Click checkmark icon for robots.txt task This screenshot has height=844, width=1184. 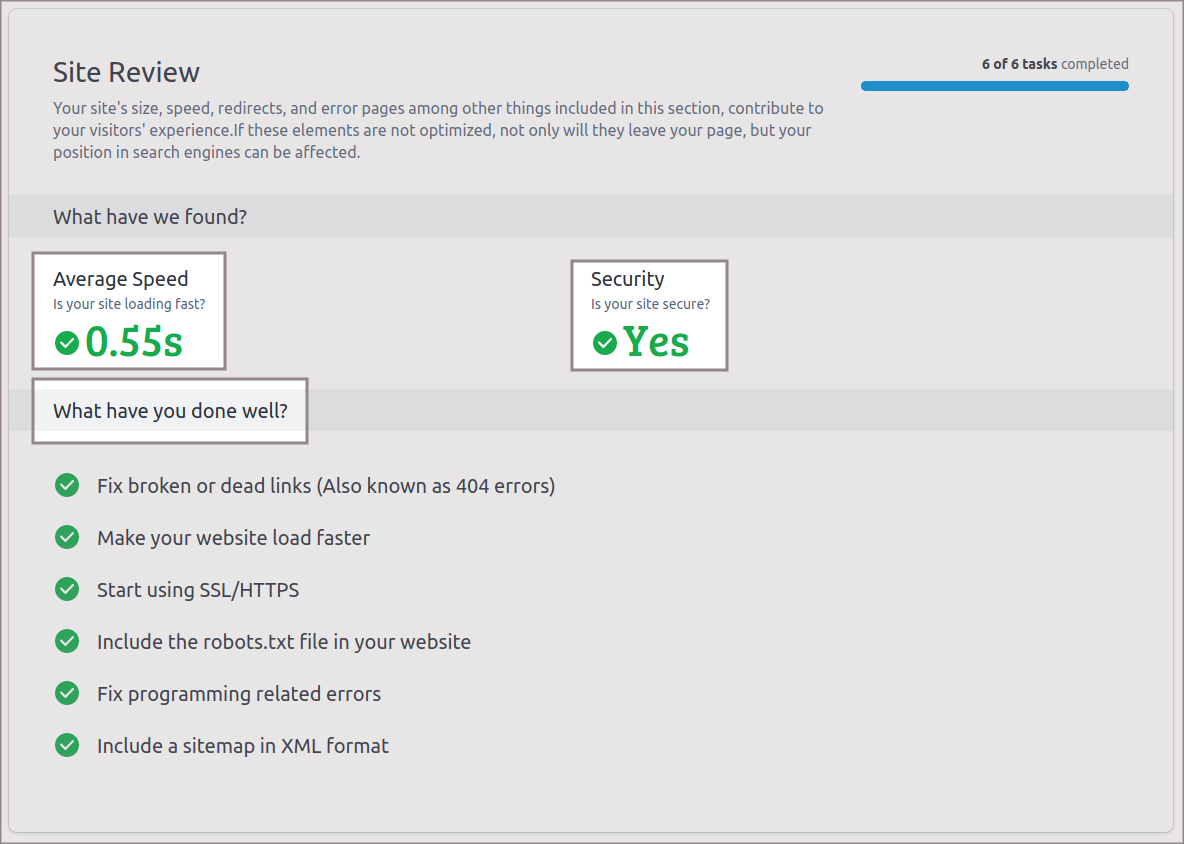[x=67, y=642]
